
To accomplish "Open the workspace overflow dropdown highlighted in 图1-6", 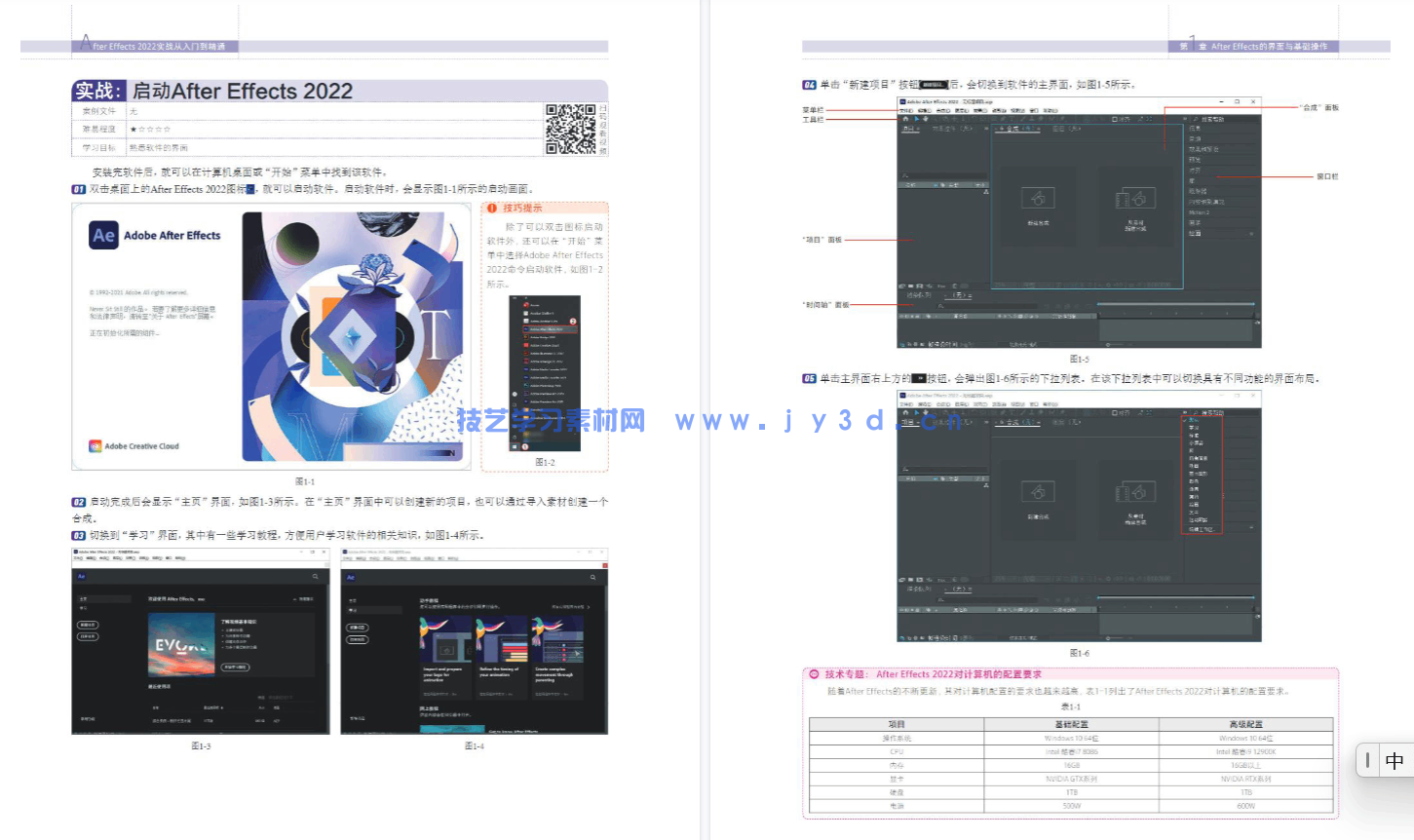I will pos(1185,413).
